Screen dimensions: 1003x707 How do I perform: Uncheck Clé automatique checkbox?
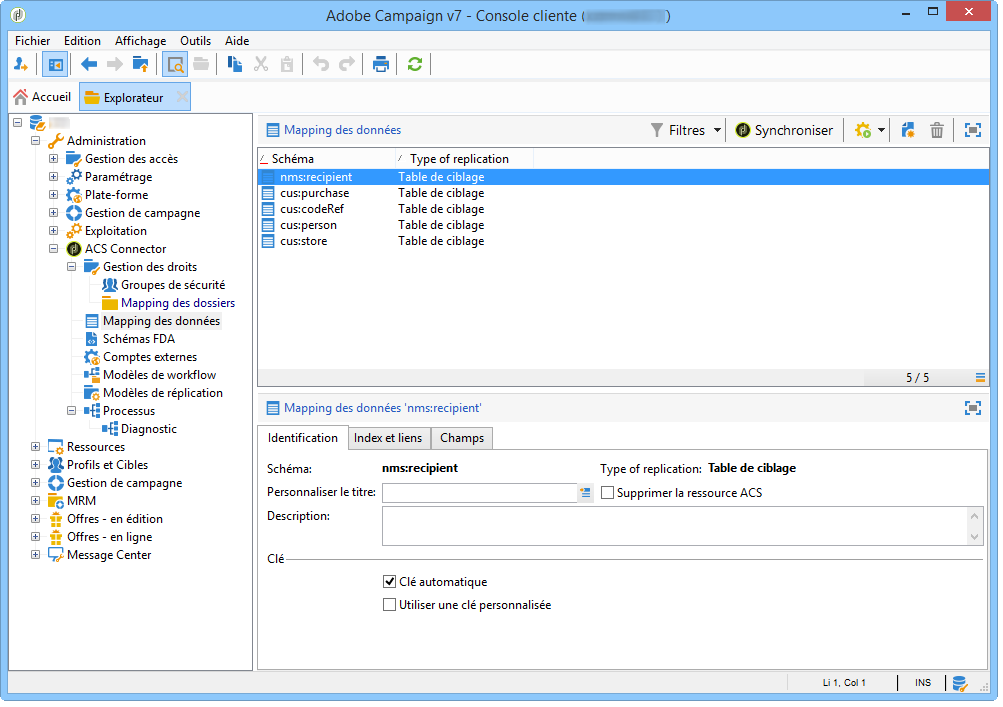coord(389,582)
